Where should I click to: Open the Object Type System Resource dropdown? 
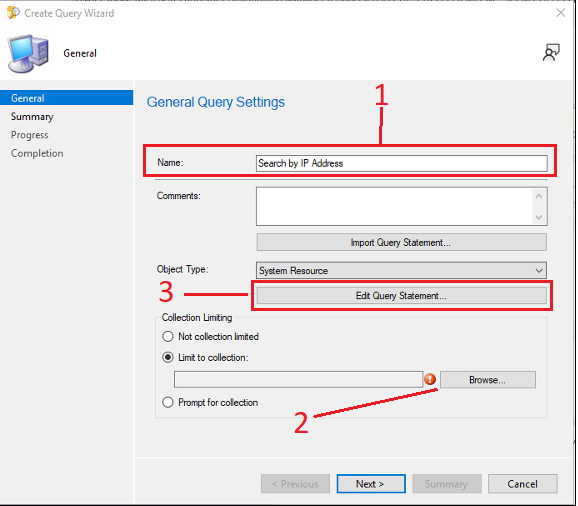click(401, 271)
